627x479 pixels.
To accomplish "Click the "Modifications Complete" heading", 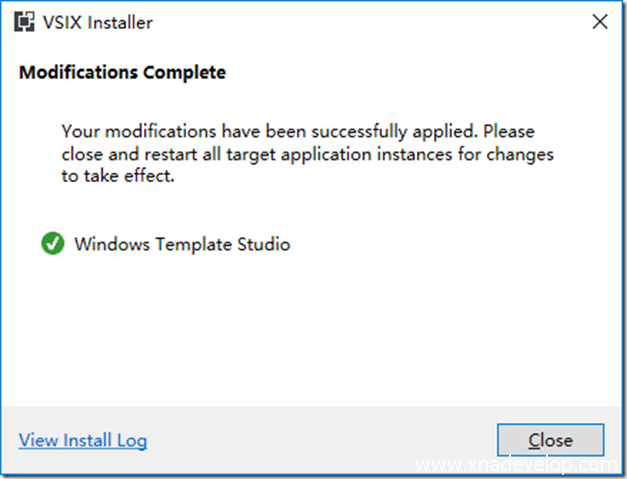I will tap(122, 73).
